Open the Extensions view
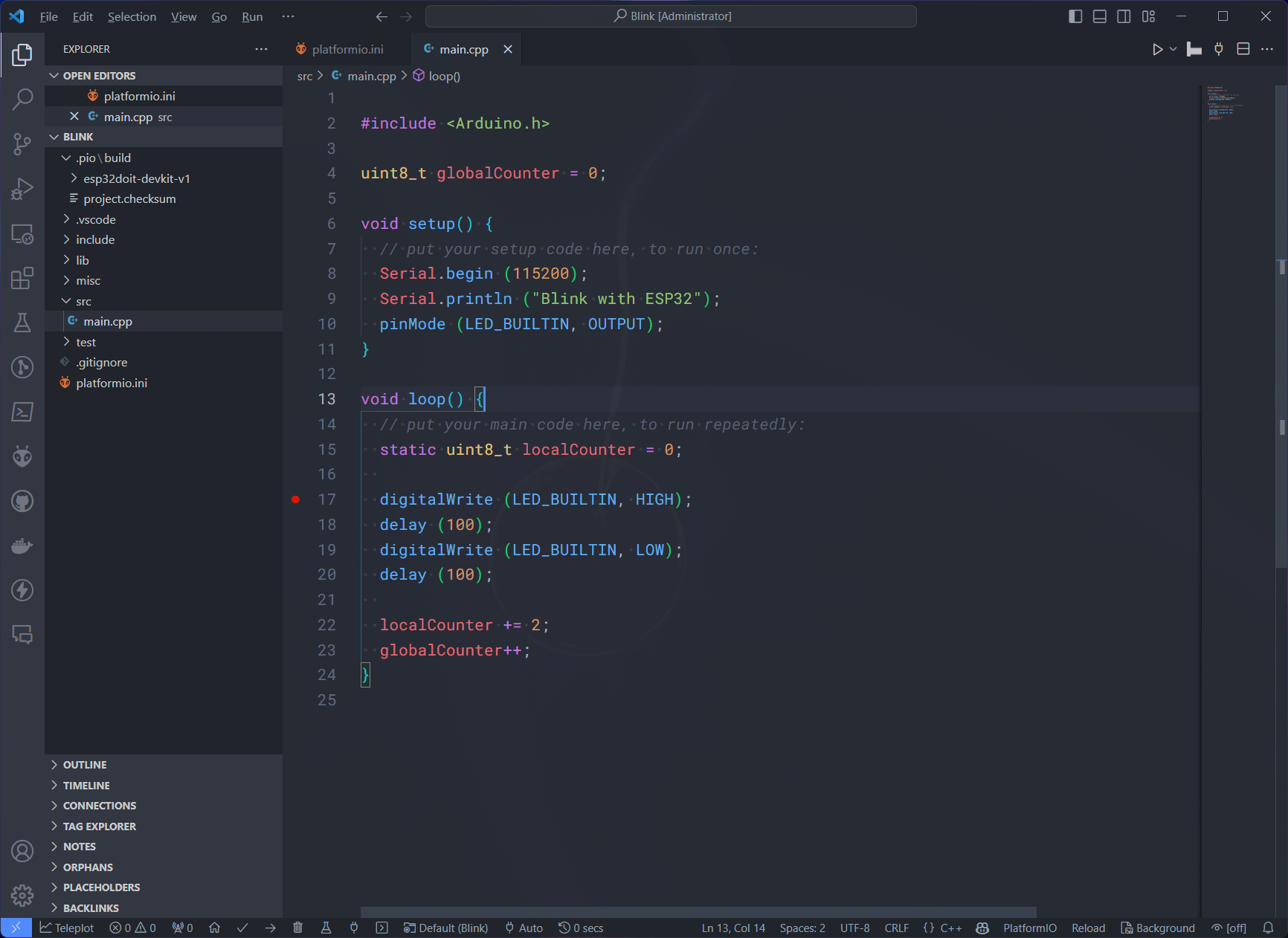Image resolution: width=1288 pixels, height=938 pixels. pos(22,278)
